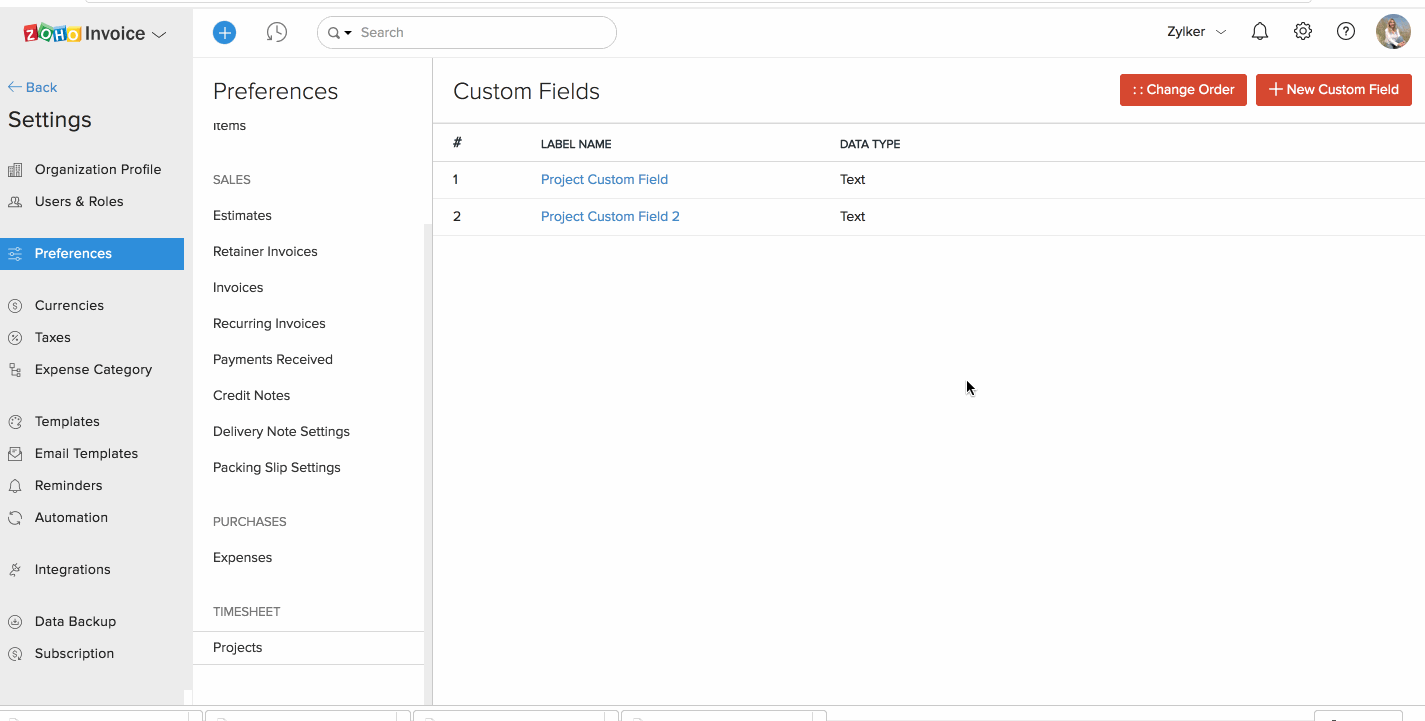Viewport: 1425px width, 721px height.
Task: Click the Data Backup icon in sidebar
Action: click(15, 622)
